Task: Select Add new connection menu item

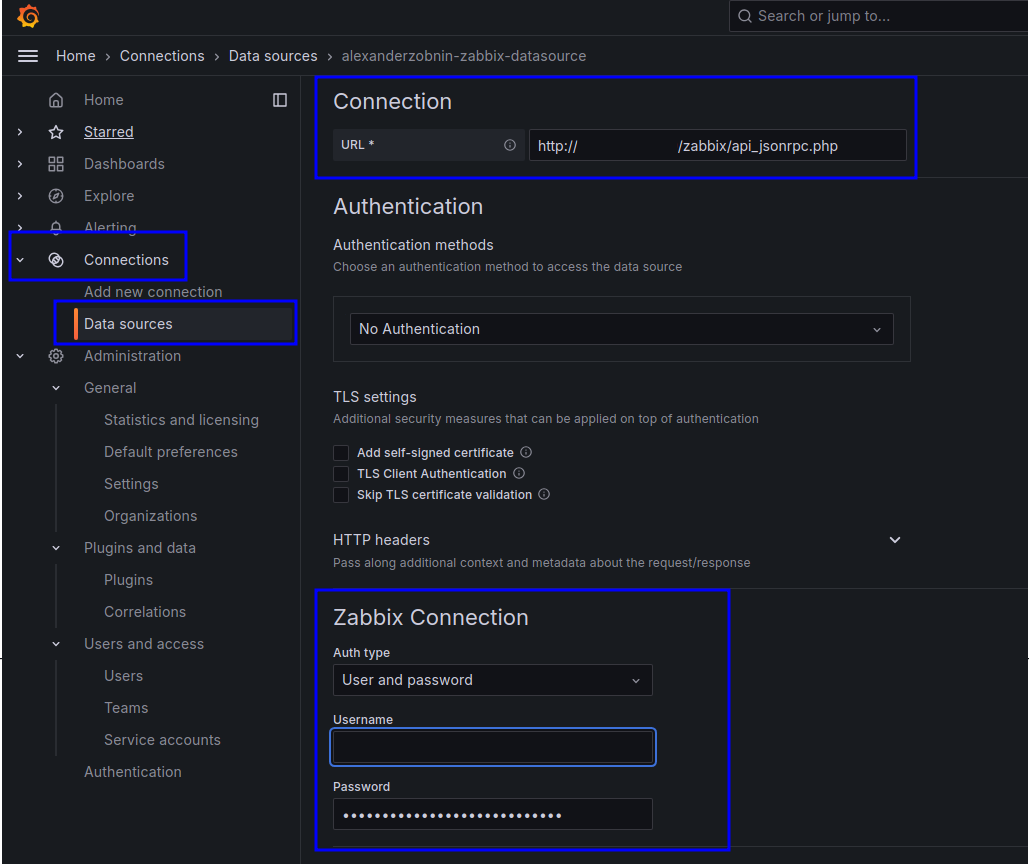Action: click(x=153, y=292)
